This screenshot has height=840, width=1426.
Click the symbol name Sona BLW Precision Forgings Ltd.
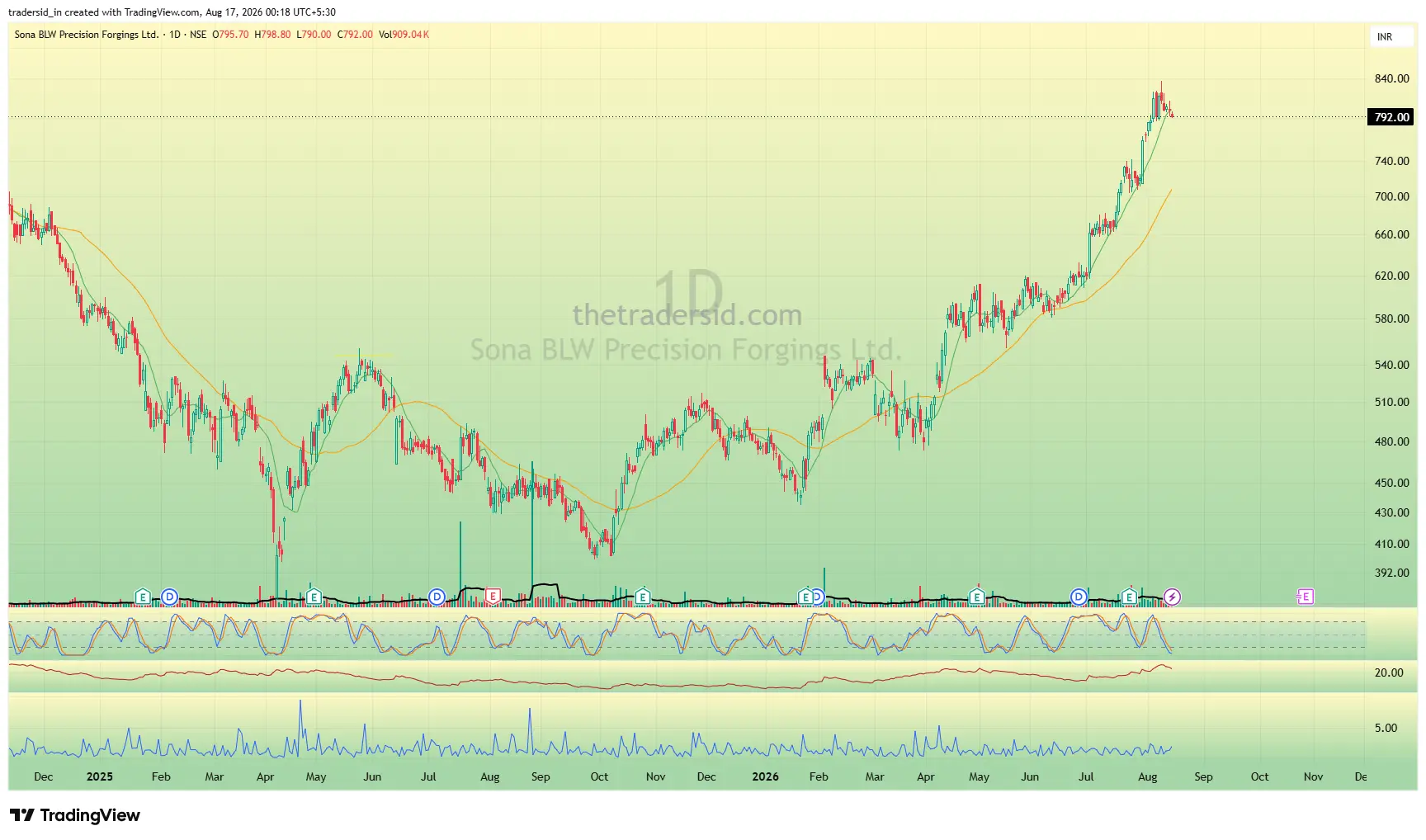[x=87, y=35]
